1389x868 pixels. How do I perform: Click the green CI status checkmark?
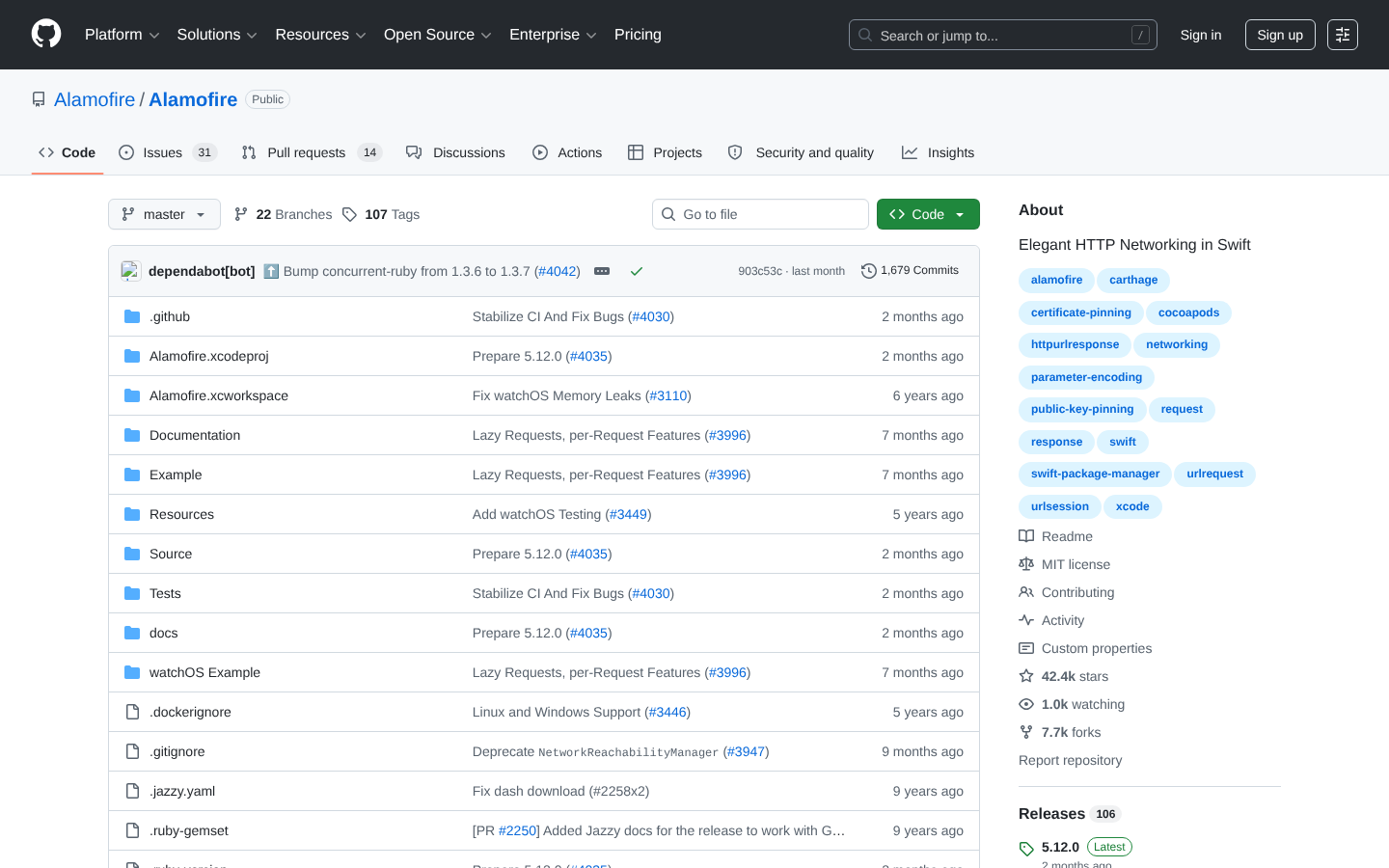(637, 271)
